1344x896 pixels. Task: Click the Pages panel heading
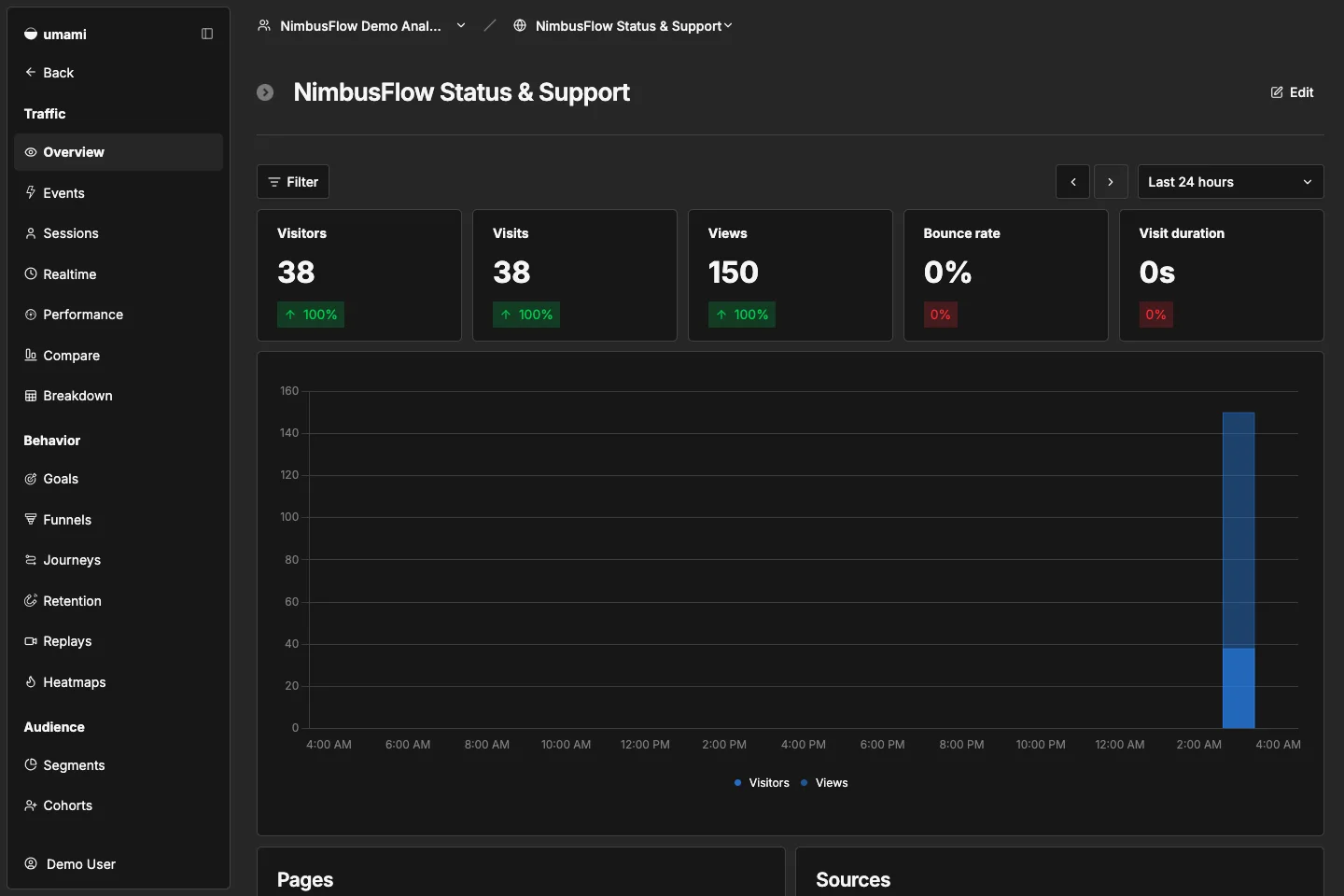305,879
